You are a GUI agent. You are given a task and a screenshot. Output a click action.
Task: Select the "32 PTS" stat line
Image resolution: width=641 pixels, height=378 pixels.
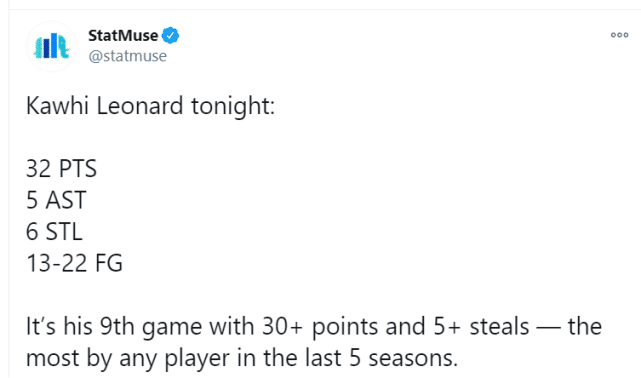(x=61, y=169)
